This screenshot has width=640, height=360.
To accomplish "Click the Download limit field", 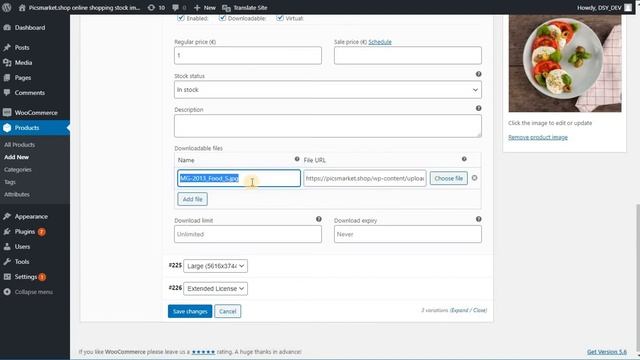I will [248, 234].
